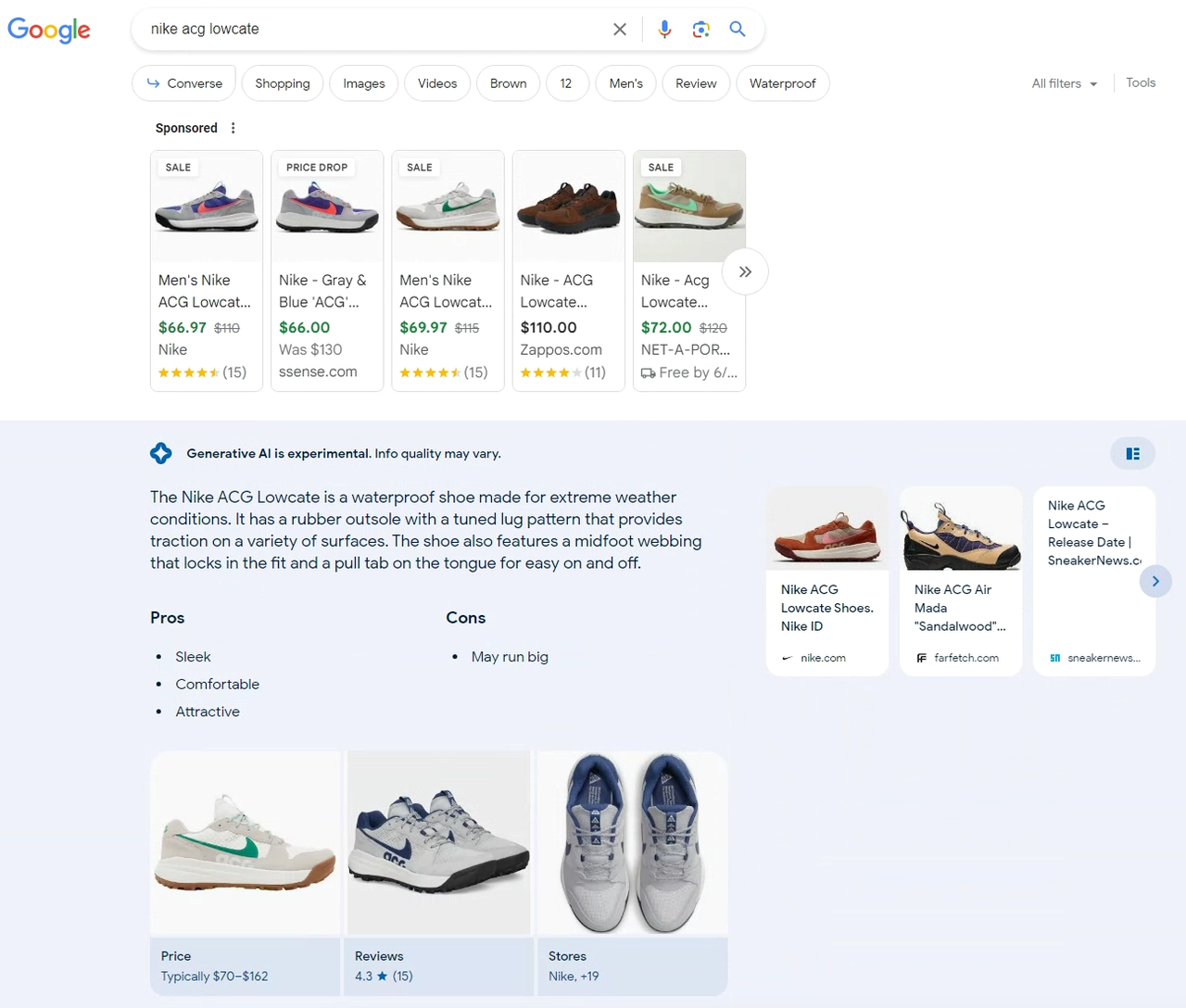Click 'Generative AI is experimental' notice text
The height and width of the screenshot is (1008, 1186).
[x=278, y=454]
